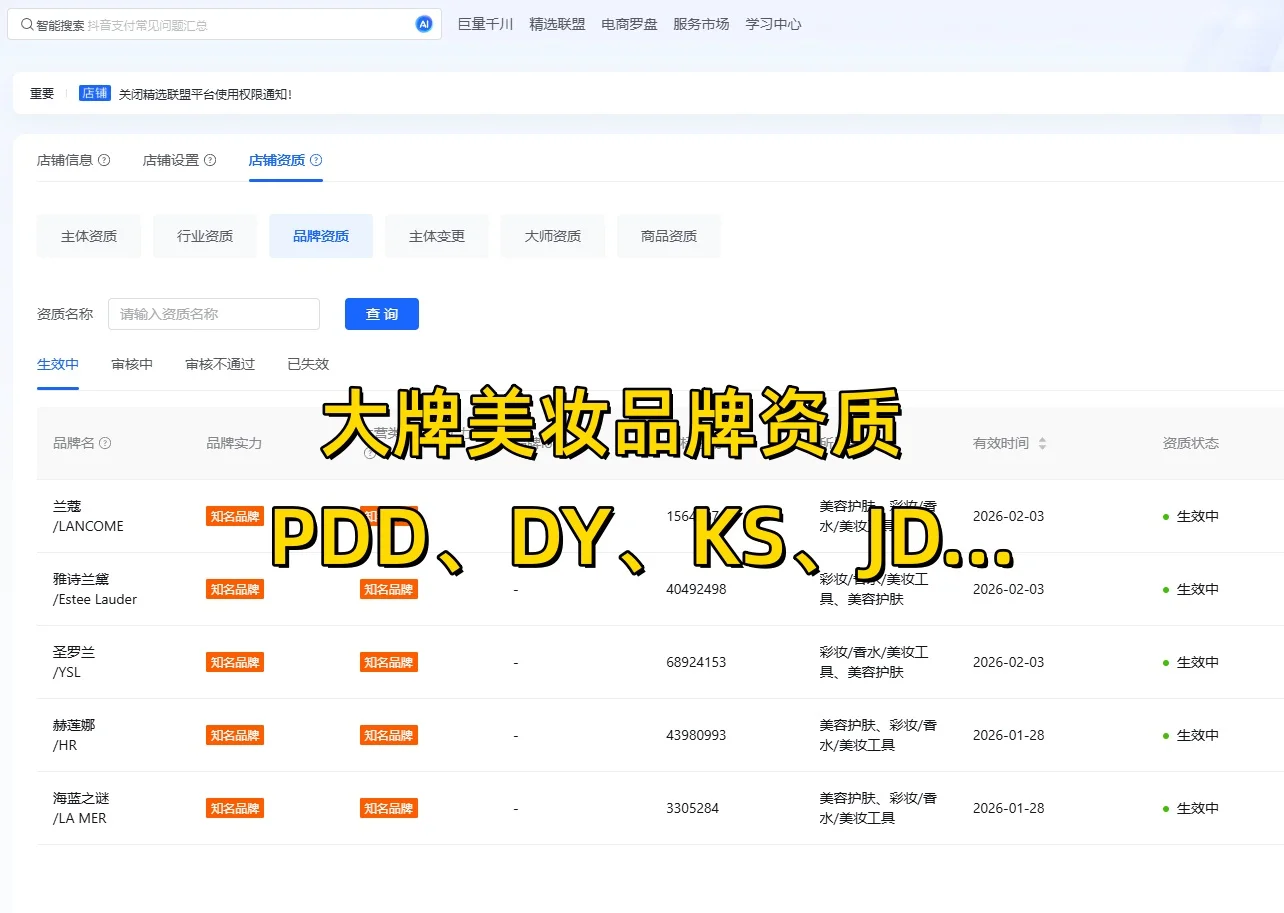The image size is (1284, 913).
Task: Show the 生效中 status filter tab
Action: (x=58, y=364)
